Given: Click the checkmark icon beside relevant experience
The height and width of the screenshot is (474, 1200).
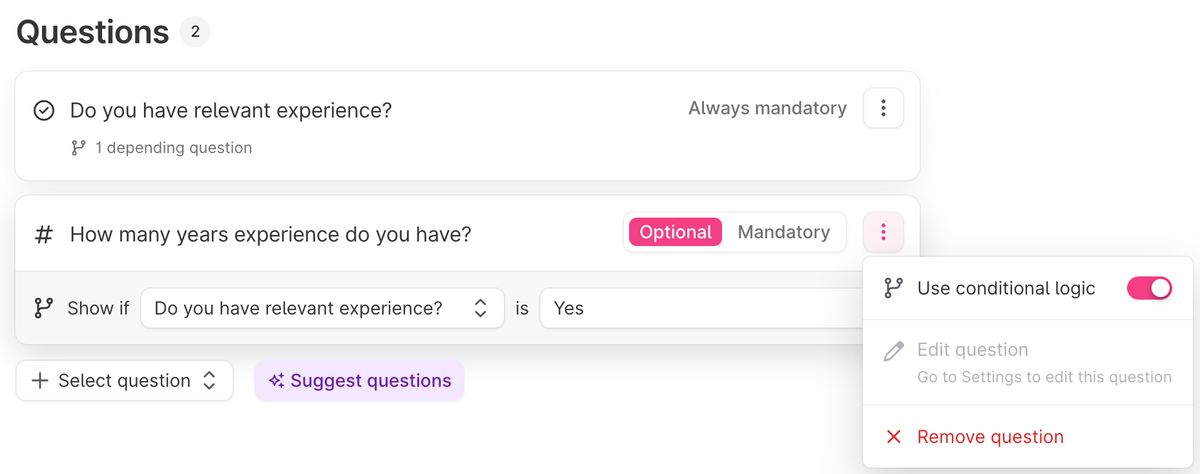Looking at the screenshot, I should (44, 110).
